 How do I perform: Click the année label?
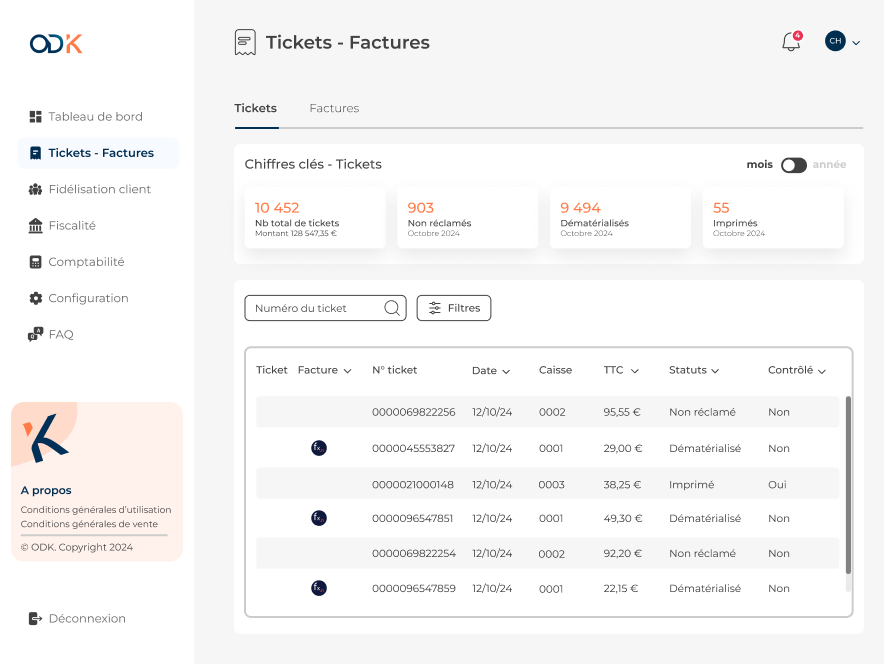point(829,165)
